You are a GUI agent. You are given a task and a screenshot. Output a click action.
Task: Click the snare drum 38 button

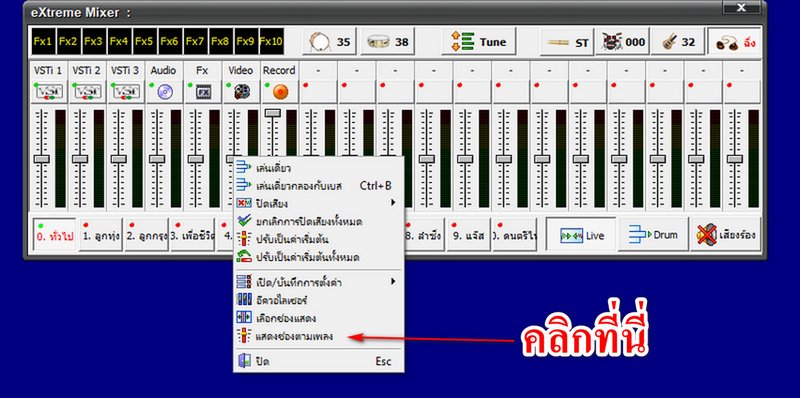(388, 42)
